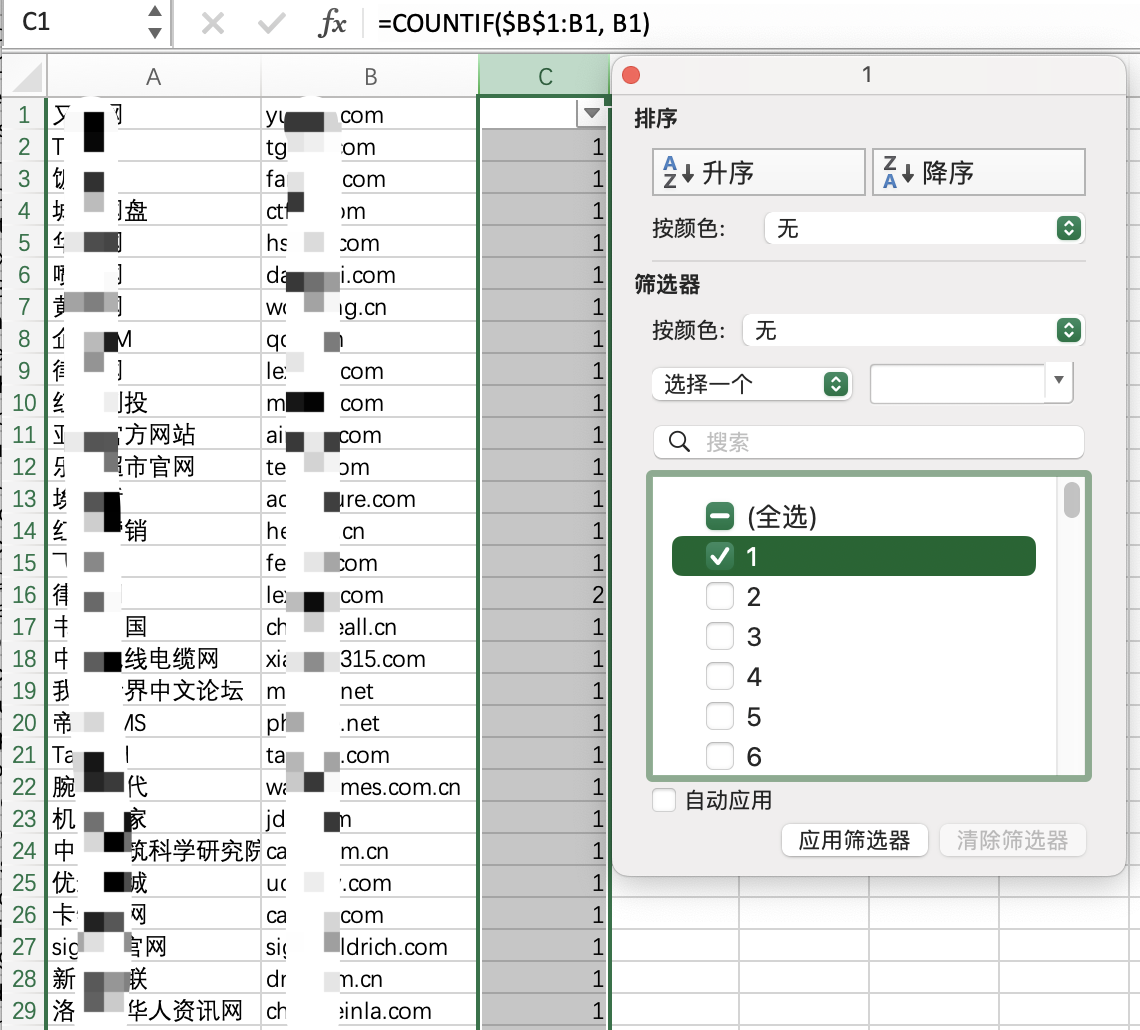The width and height of the screenshot is (1140, 1030).
Task: Toggle the (全选) select all checkbox
Action: pos(720,516)
